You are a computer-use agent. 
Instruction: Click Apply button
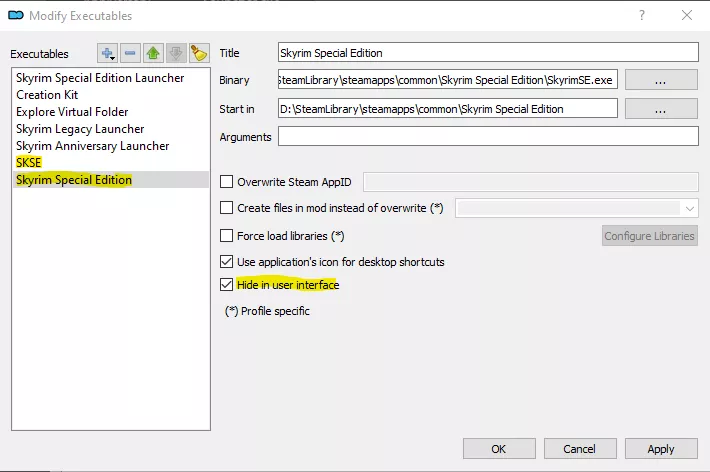661,449
